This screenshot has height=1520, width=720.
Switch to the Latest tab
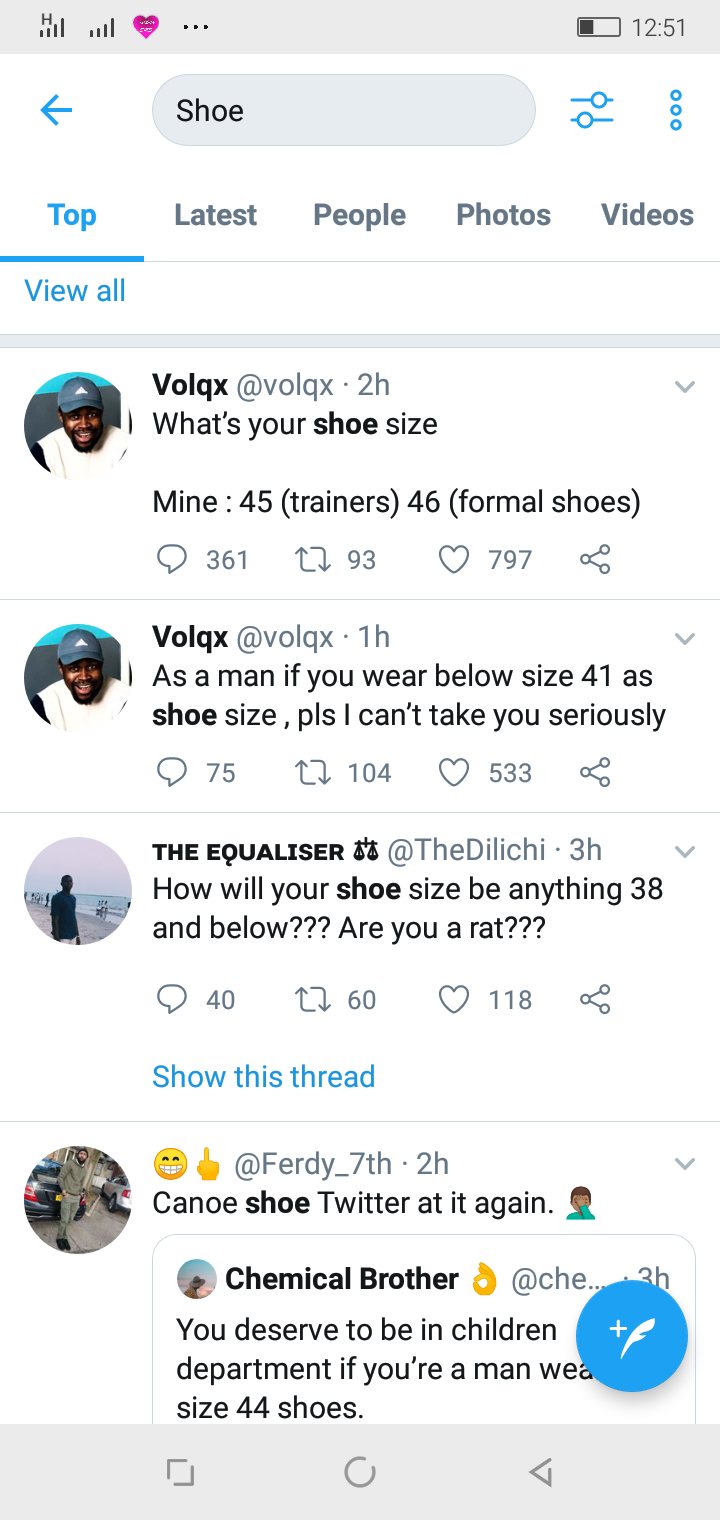click(x=215, y=215)
